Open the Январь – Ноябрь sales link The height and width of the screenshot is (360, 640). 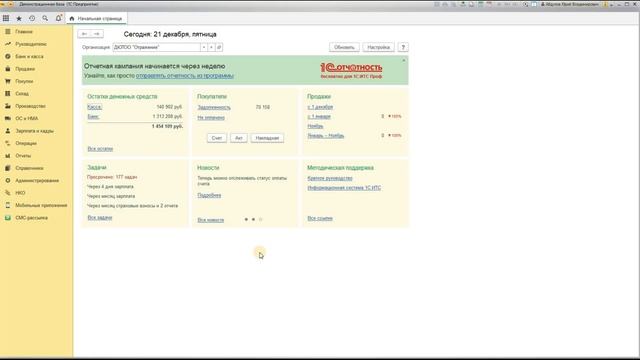pyautogui.click(x=326, y=136)
